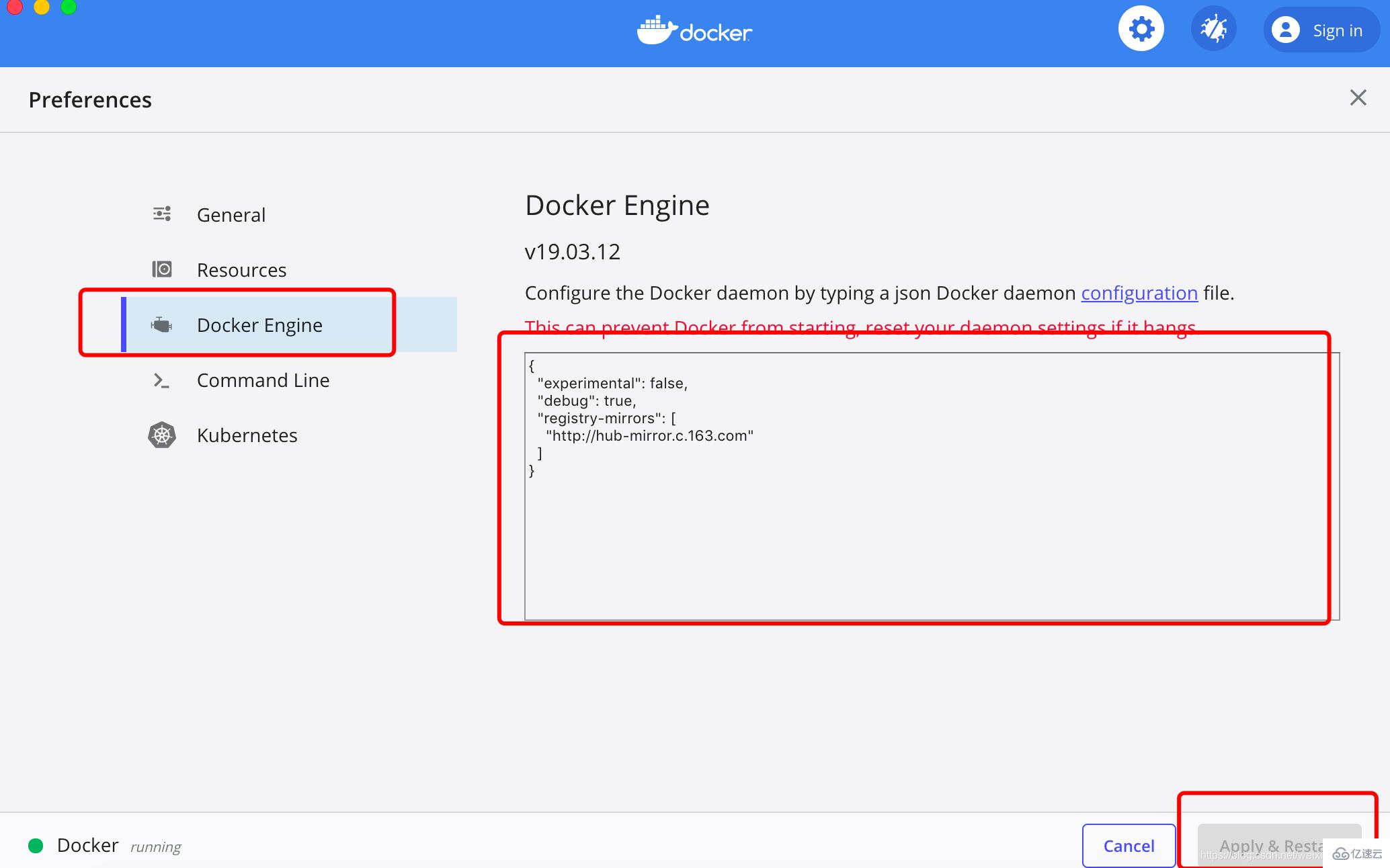Click the 'running' status label
Viewport: 1390px width, 868px height.
pos(155,847)
